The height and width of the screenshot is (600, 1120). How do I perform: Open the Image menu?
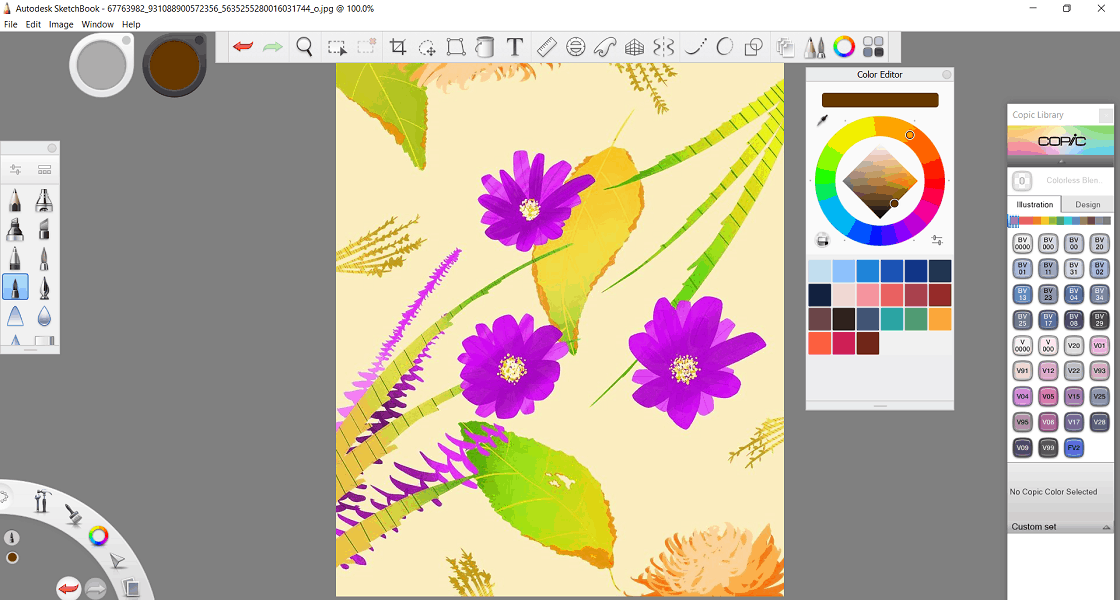coord(61,24)
